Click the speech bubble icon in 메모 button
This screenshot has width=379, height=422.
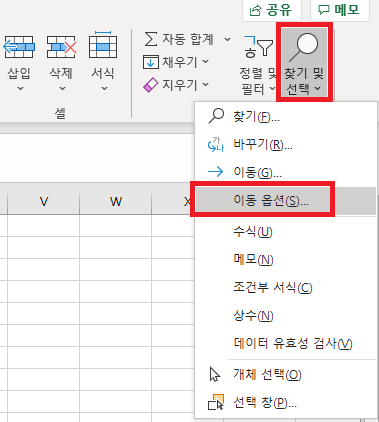coord(323,11)
